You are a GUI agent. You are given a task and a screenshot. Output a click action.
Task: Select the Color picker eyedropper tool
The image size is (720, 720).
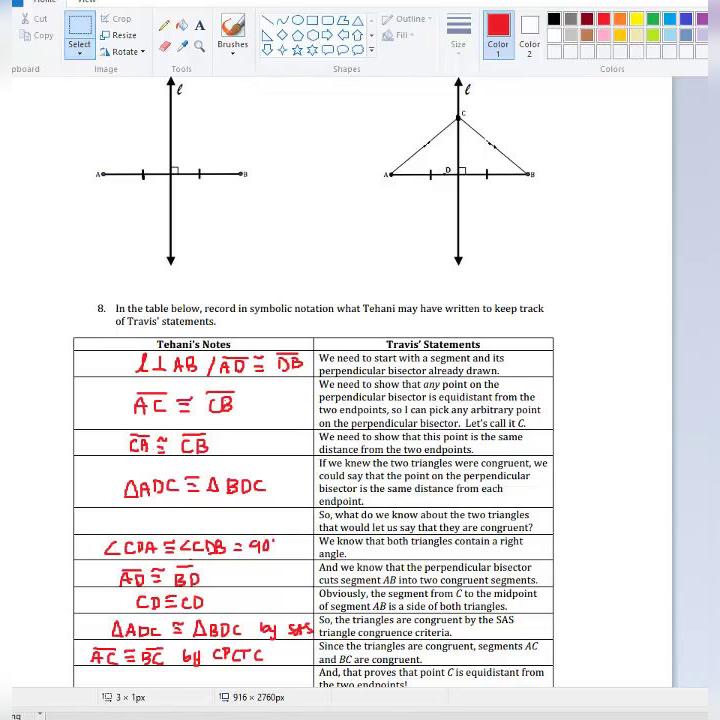(182, 46)
